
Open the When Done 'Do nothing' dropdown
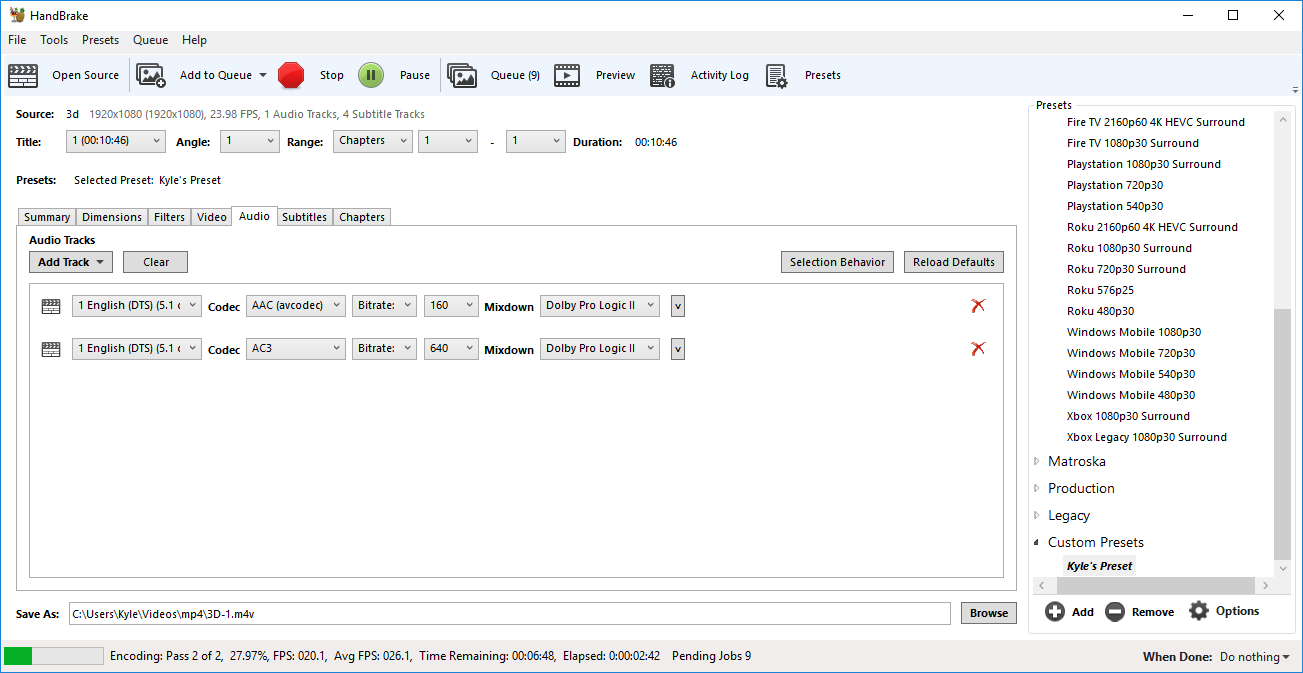click(x=1255, y=657)
